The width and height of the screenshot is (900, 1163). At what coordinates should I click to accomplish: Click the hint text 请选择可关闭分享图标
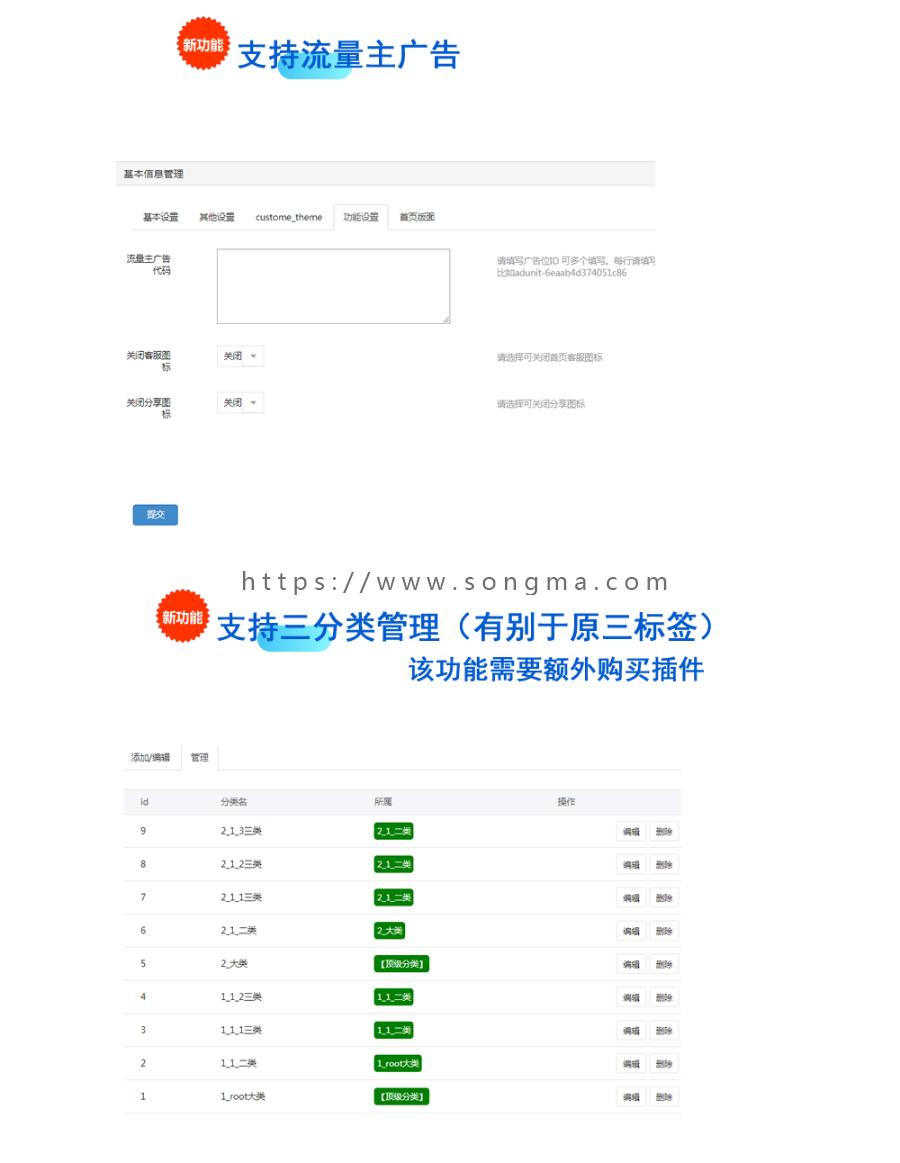tap(541, 404)
